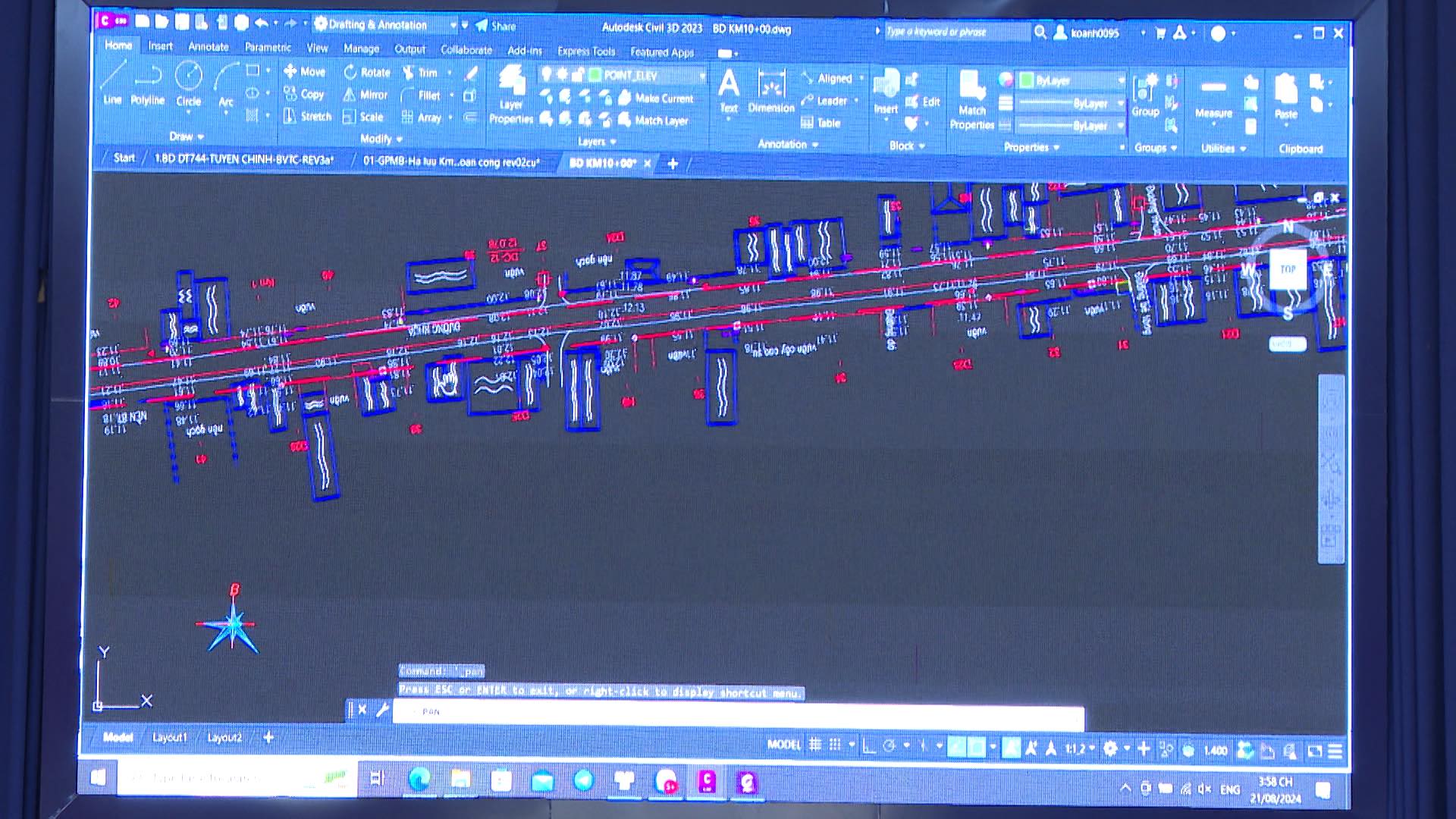Expand the Drafting & Annotation workspace dropdown
Image resolution: width=1456 pixels, height=819 pixels.
coord(453,25)
